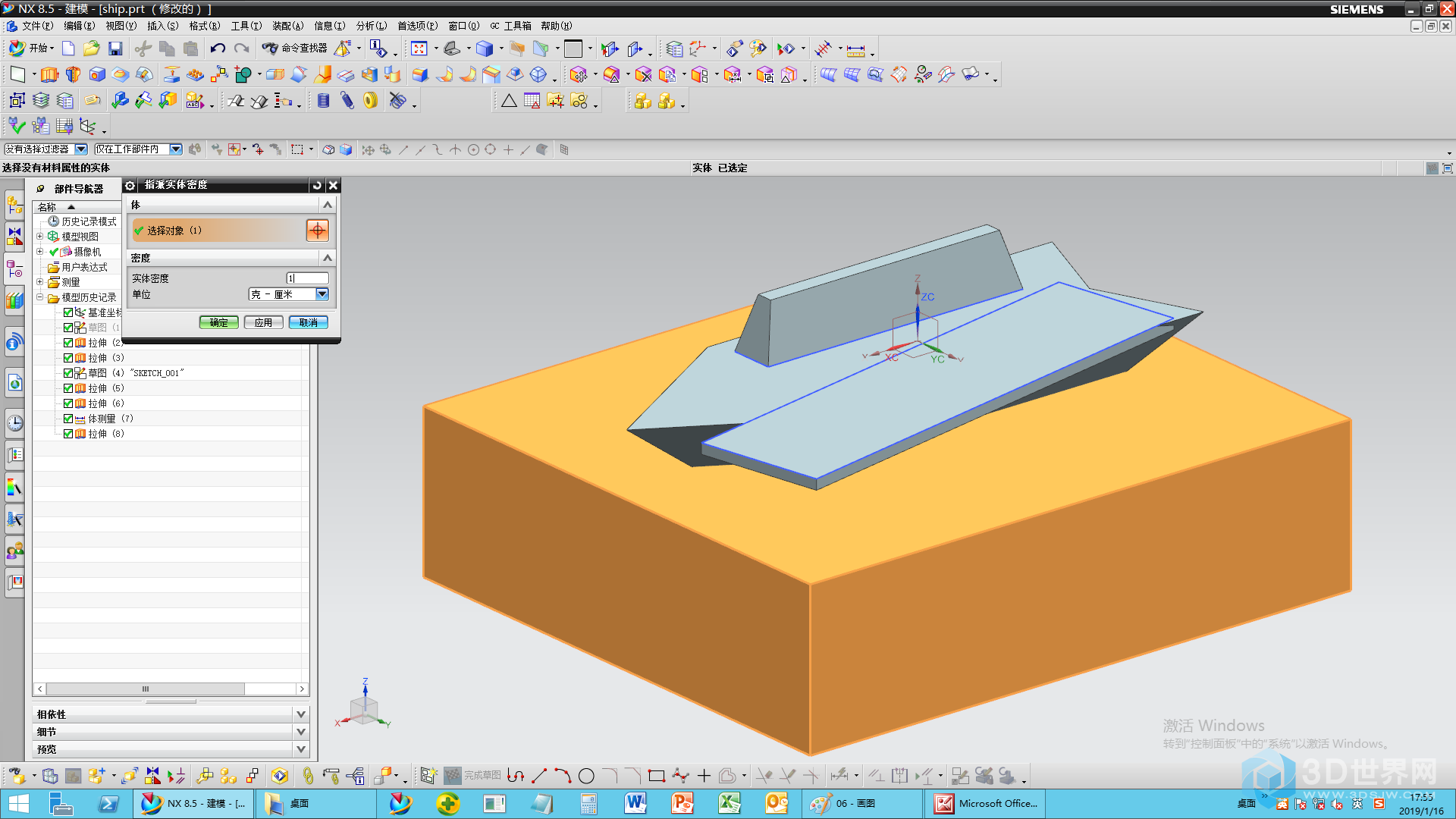Collapse the 密度 section in dialog
The height and width of the screenshot is (819, 1456).
click(328, 258)
